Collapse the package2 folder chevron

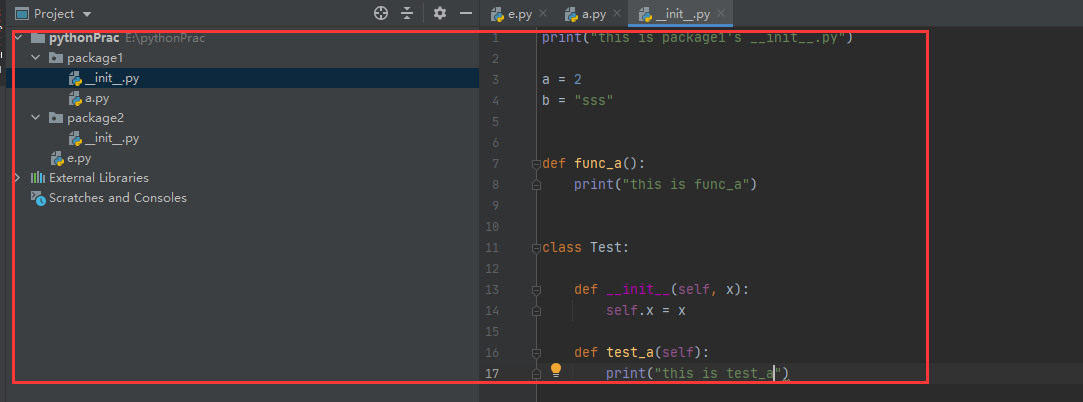tap(35, 118)
